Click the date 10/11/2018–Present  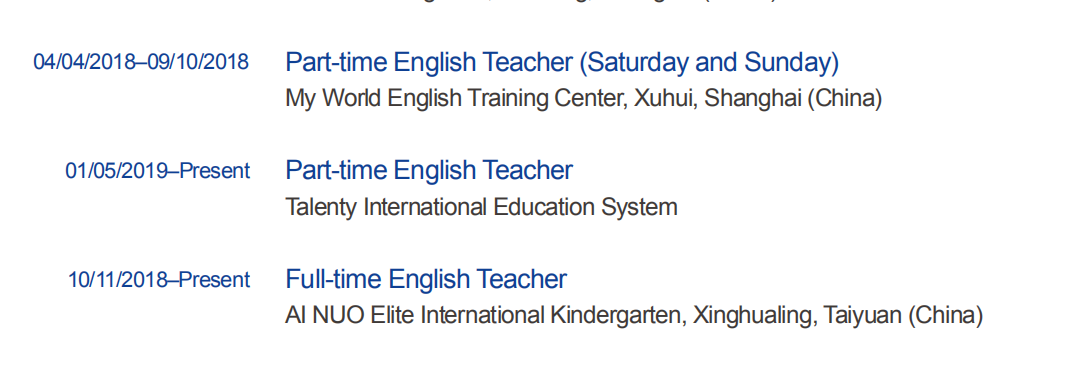pyautogui.click(x=159, y=280)
